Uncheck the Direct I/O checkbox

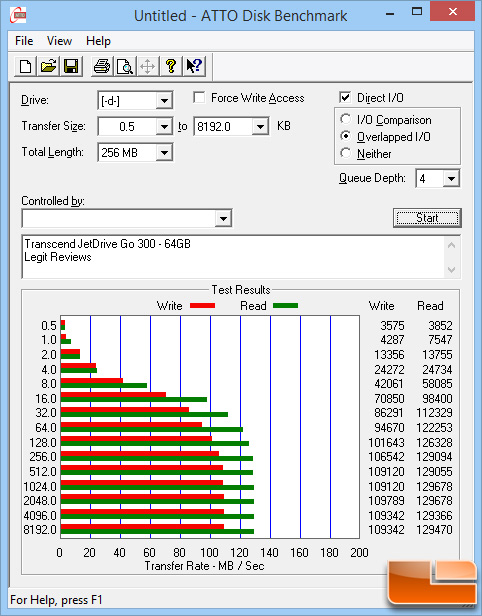click(x=345, y=97)
